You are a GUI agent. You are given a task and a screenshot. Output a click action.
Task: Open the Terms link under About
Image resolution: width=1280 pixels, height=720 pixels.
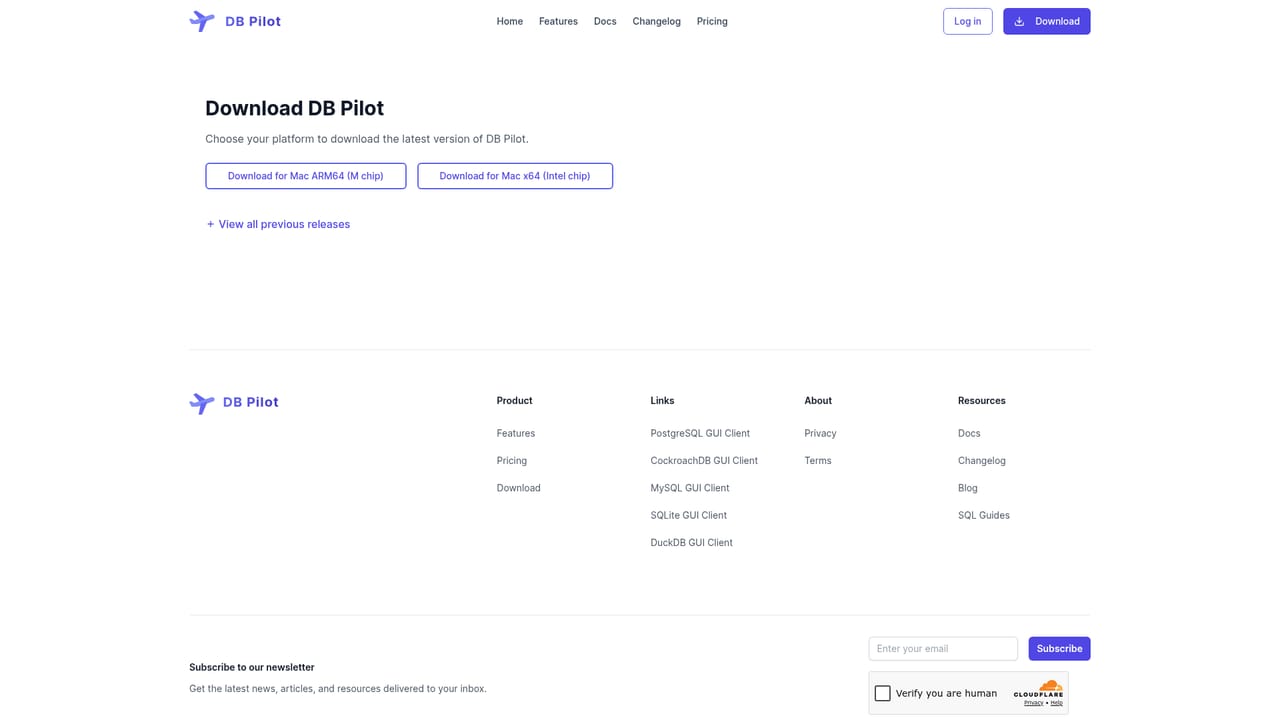click(x=818, y=461)
